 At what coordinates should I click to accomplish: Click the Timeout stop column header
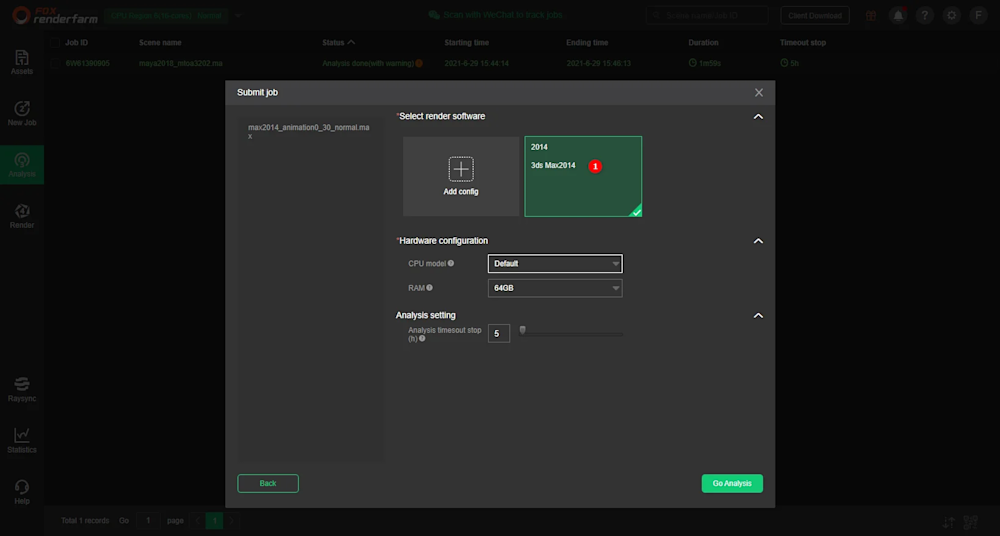(x=803, y=43)
